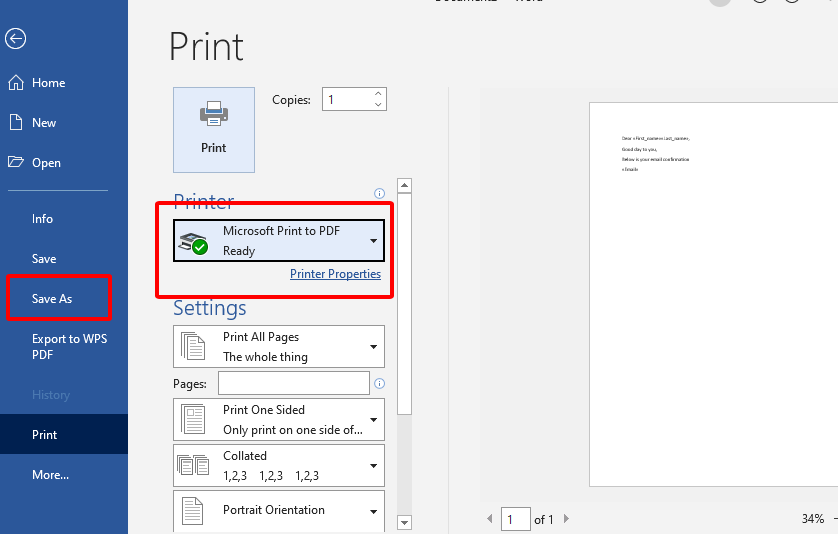Image resolution: width=838 pixels, height=534 pixels.
Task: Open the Portrait Orientation dropdown
Action: [x=279, y=511]
